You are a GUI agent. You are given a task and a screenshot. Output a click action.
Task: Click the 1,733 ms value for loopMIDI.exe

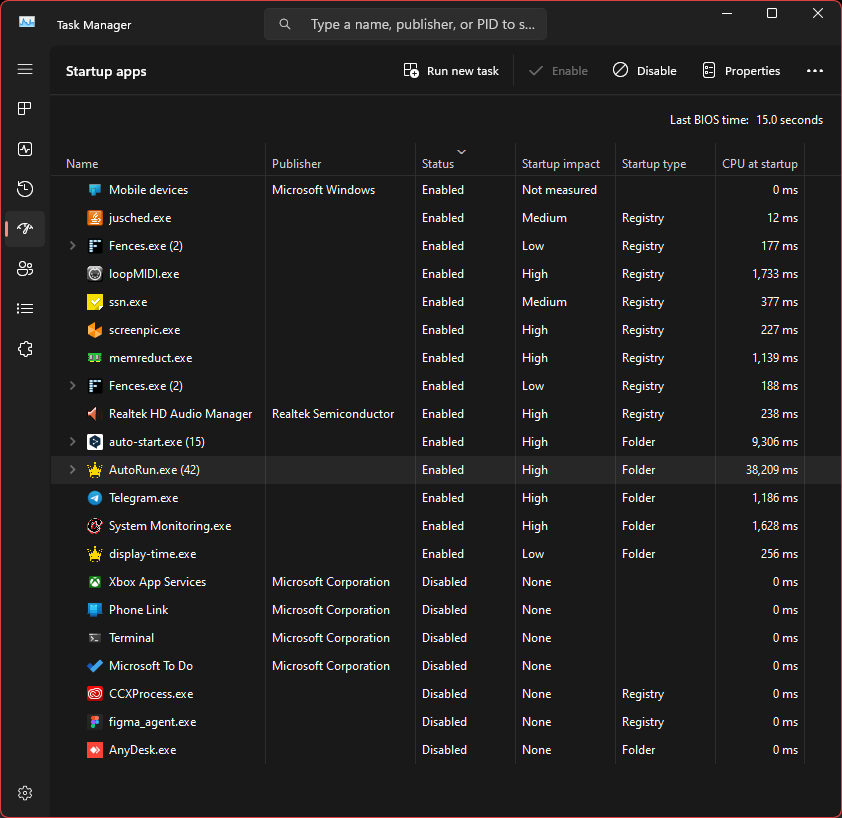(774, 274)
